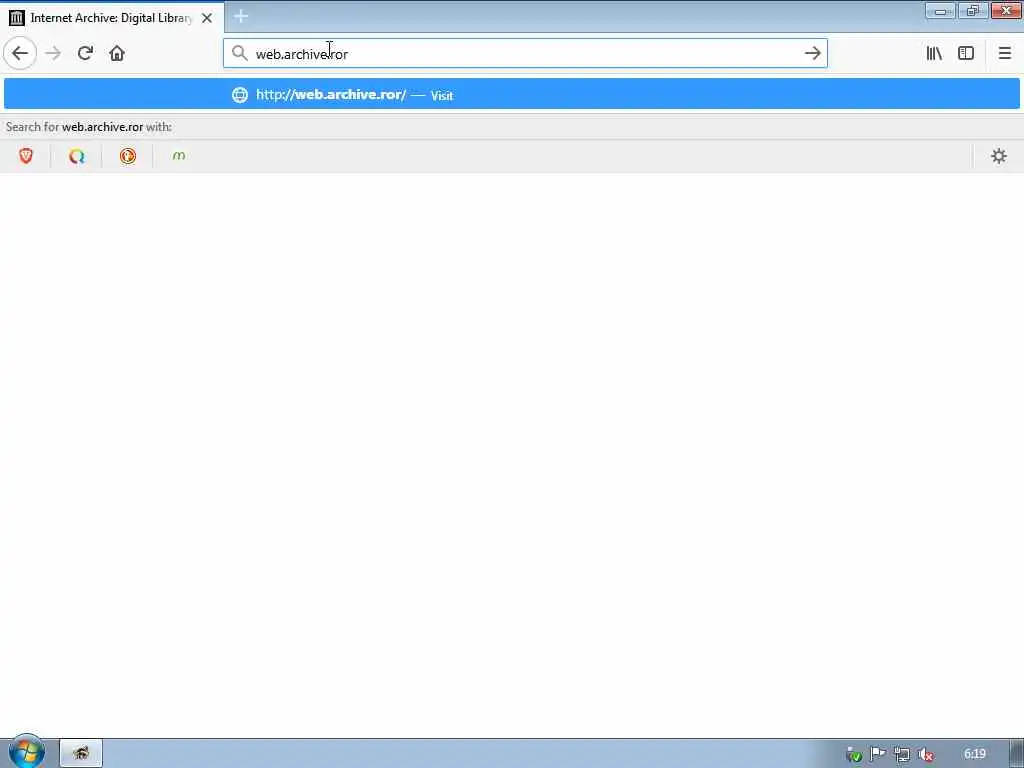Close the Internet Archive tab
The height and width of the screenshot is (768, 1024).
point(207,18)
